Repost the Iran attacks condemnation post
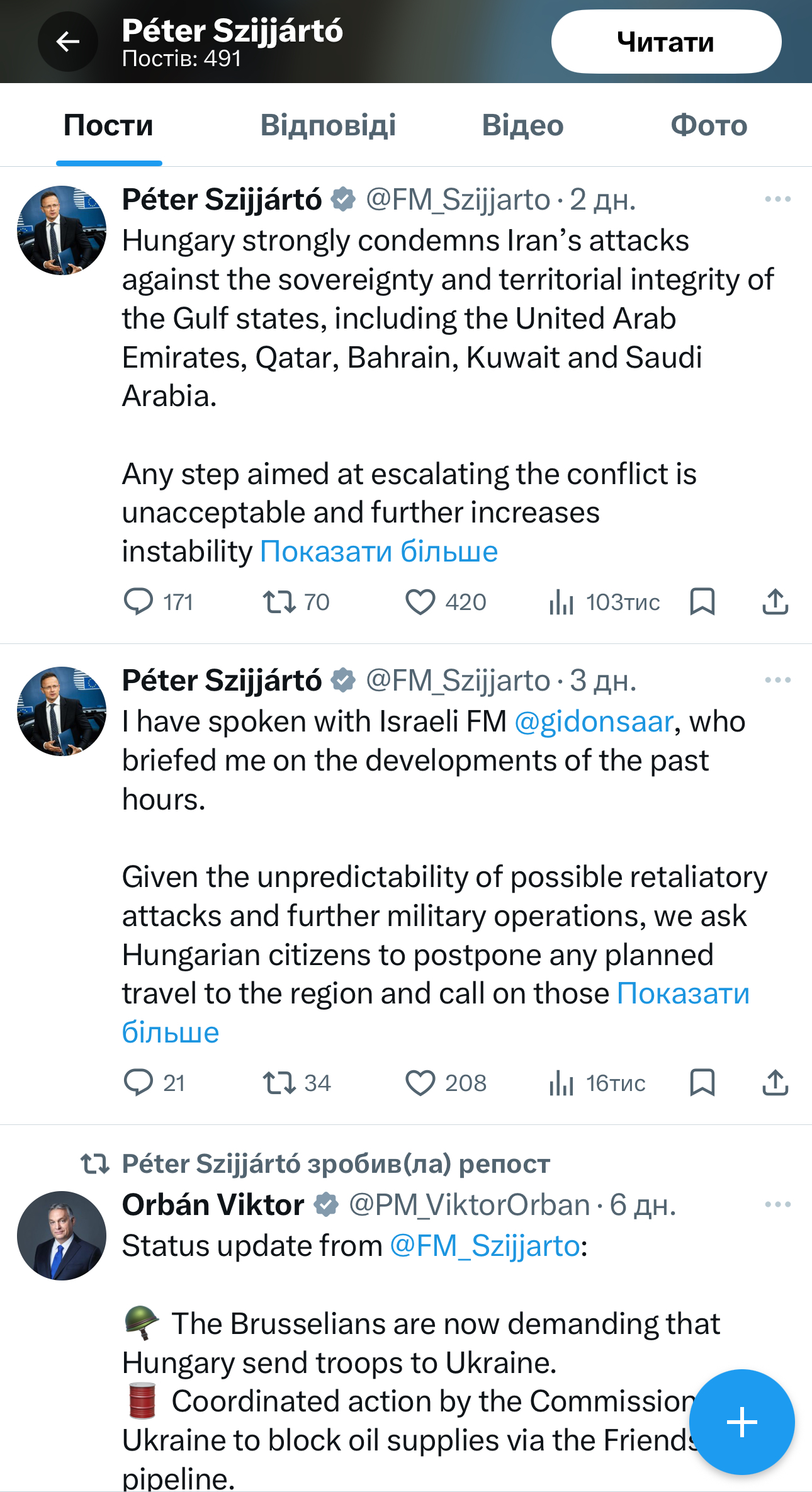Viewport: 812px width, 1492px height. (279, 601)
